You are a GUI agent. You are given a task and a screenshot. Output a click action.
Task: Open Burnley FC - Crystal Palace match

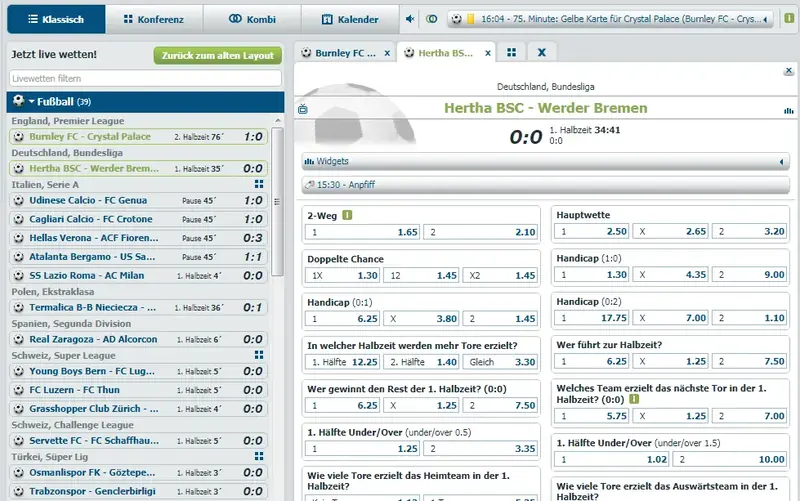(138, 137)
